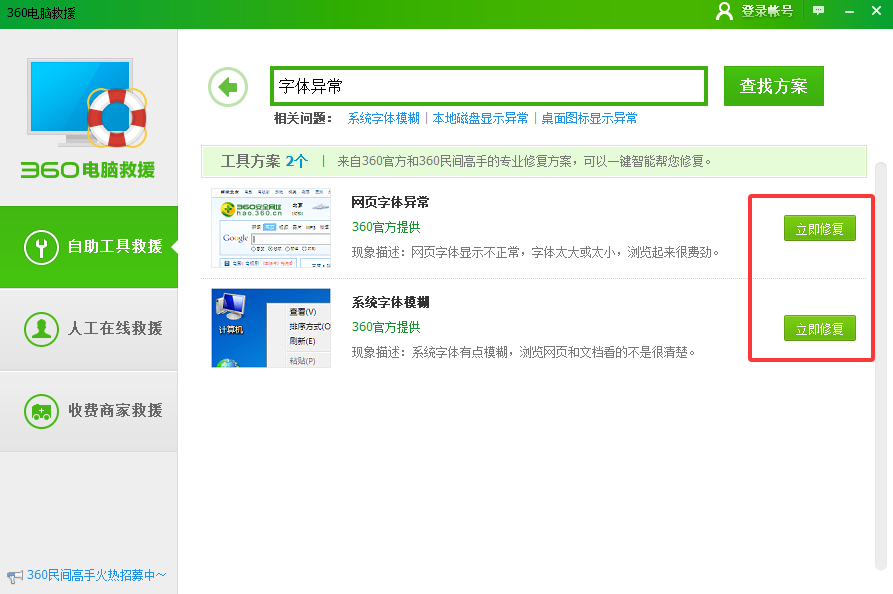Image resolution: width=893 pixels, height=594 pixels.
Task: Switch to 人工在线救援 tab
Action: [114, 329]
